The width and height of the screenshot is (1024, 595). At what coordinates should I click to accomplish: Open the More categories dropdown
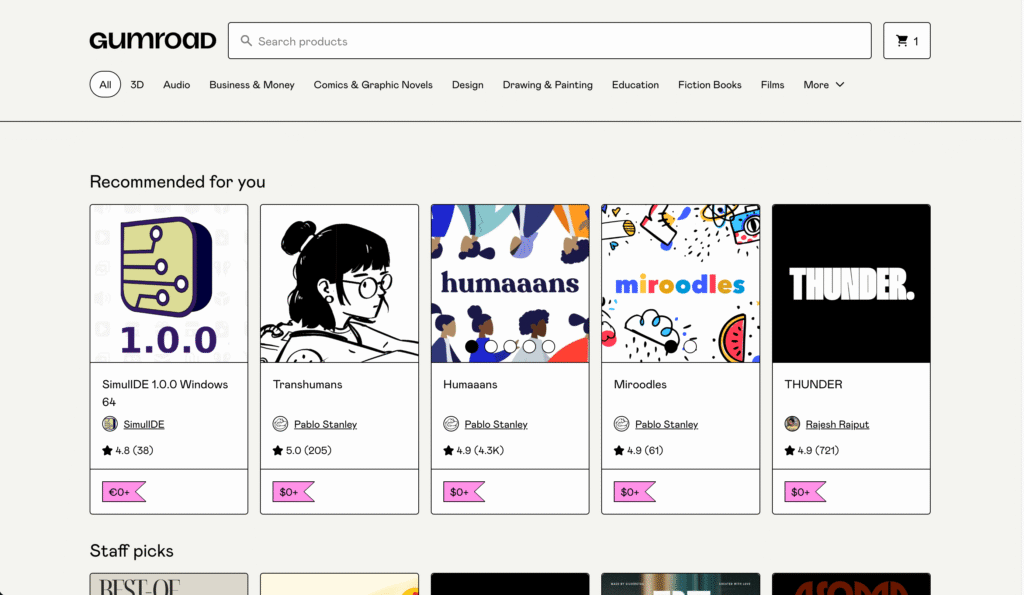point(822,85)
